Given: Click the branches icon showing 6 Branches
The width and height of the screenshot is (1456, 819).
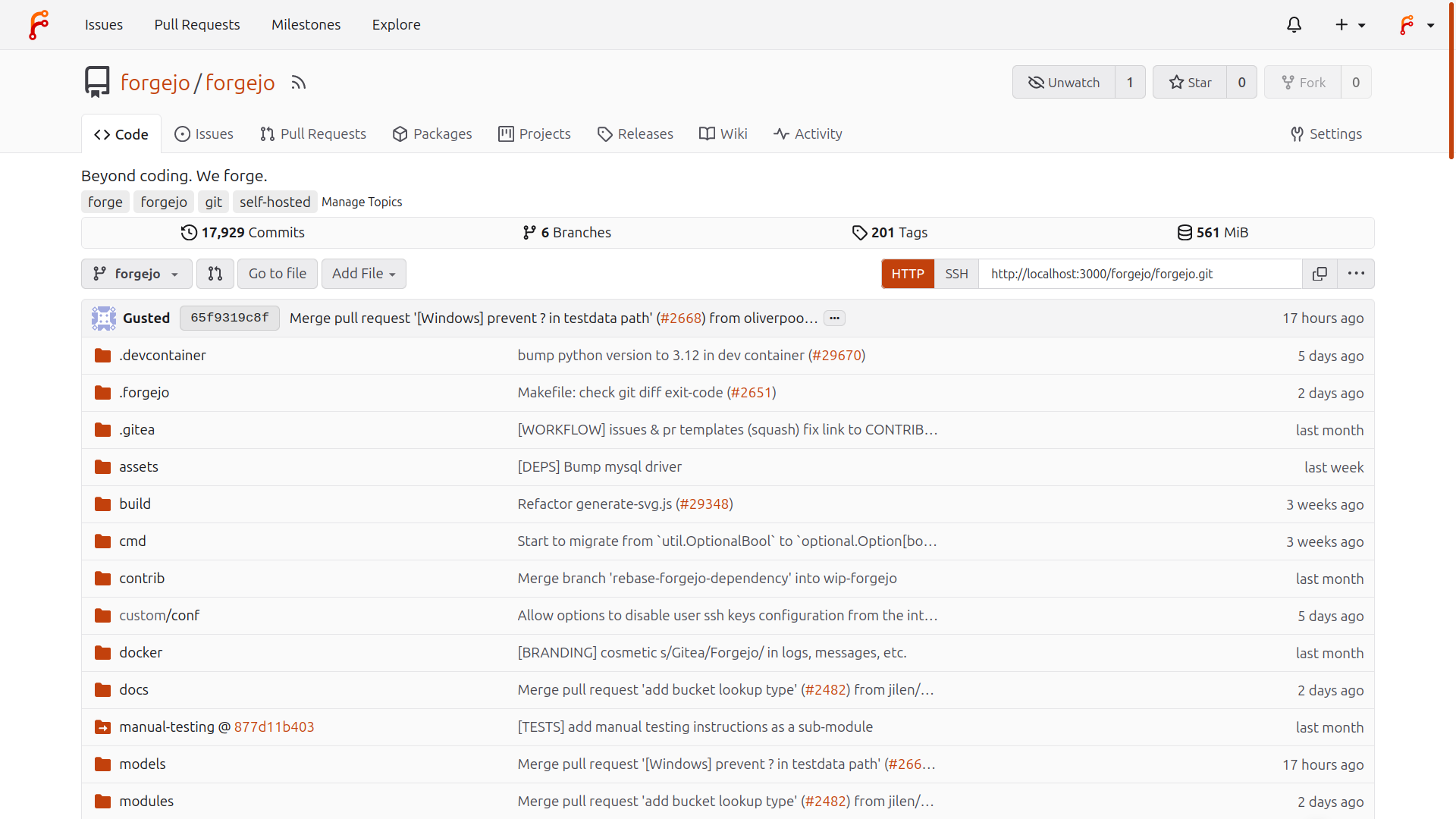Looking at the screenshot, I should (529, 232).
